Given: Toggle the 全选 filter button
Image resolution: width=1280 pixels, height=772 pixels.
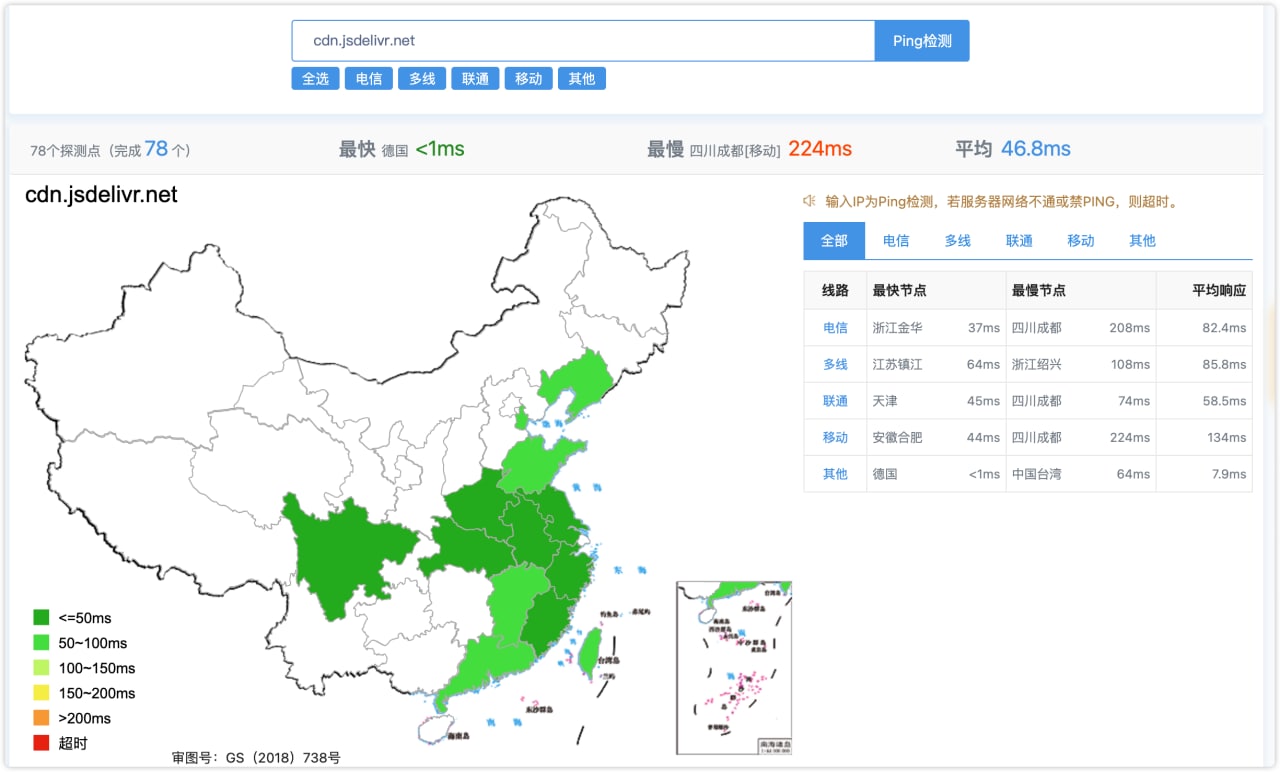Looking at the screenshot, I should [315, 78].
